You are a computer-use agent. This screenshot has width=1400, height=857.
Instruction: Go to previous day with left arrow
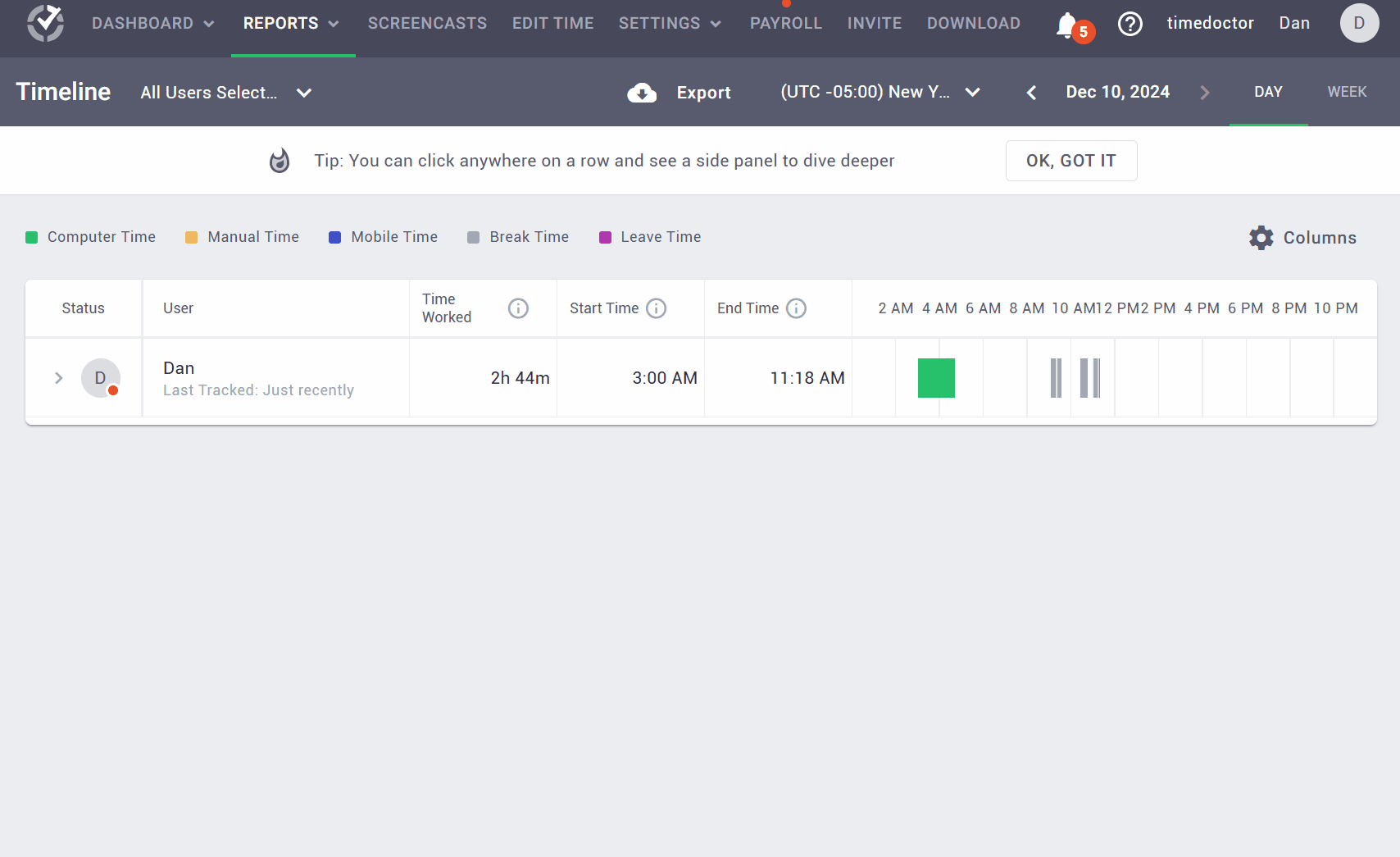coord(1031,92)
